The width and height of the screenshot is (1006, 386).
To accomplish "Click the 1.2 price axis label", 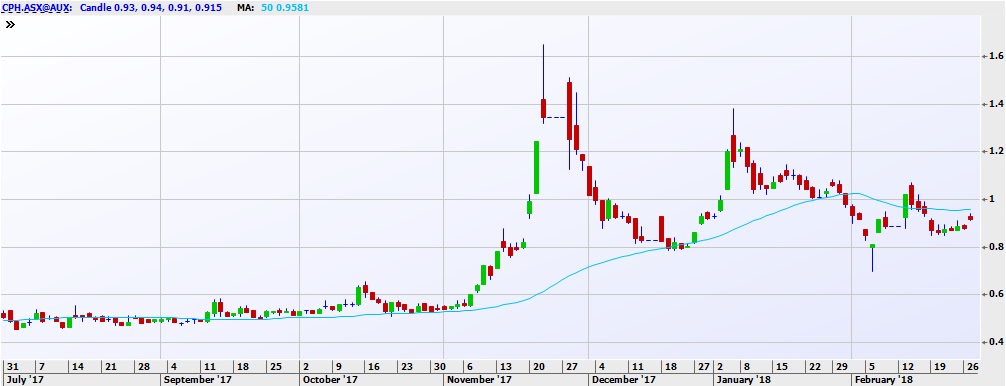I will coord(997,151).
